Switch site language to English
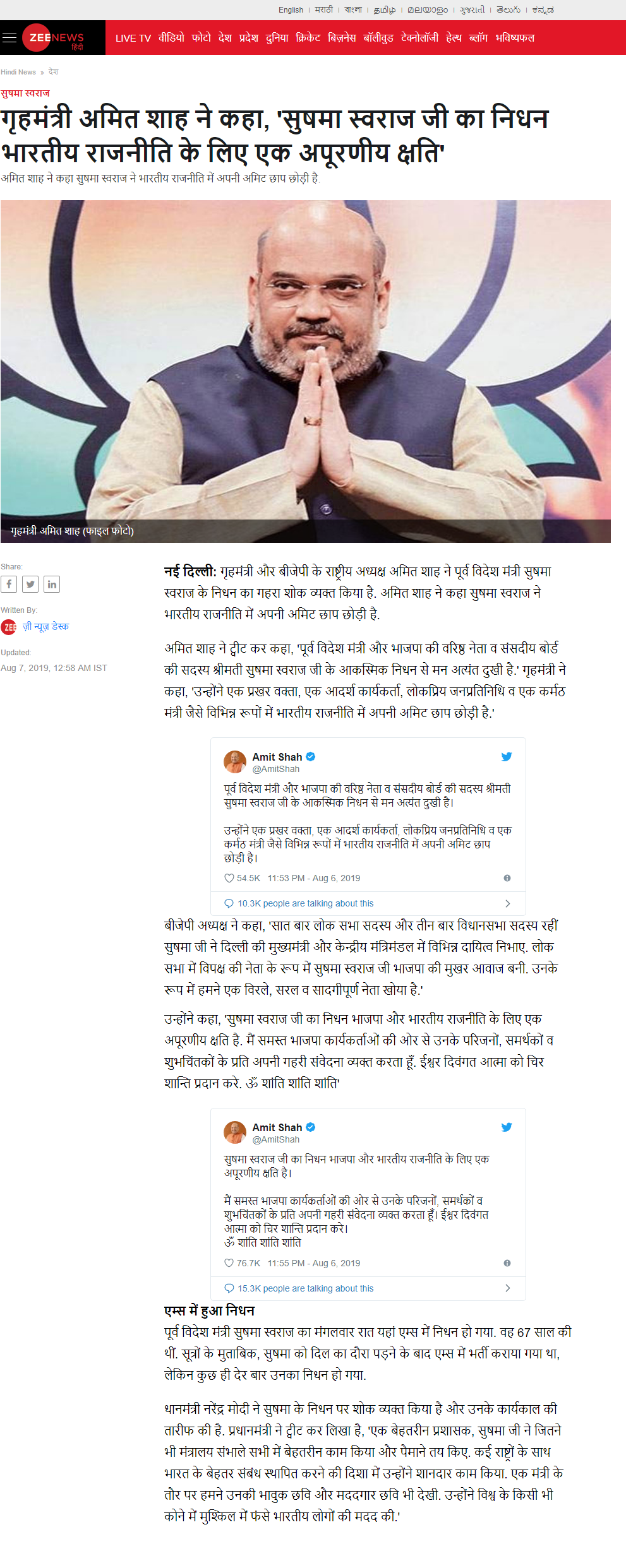The height and width of the screenshot is (1568, 626). [291, 10]
